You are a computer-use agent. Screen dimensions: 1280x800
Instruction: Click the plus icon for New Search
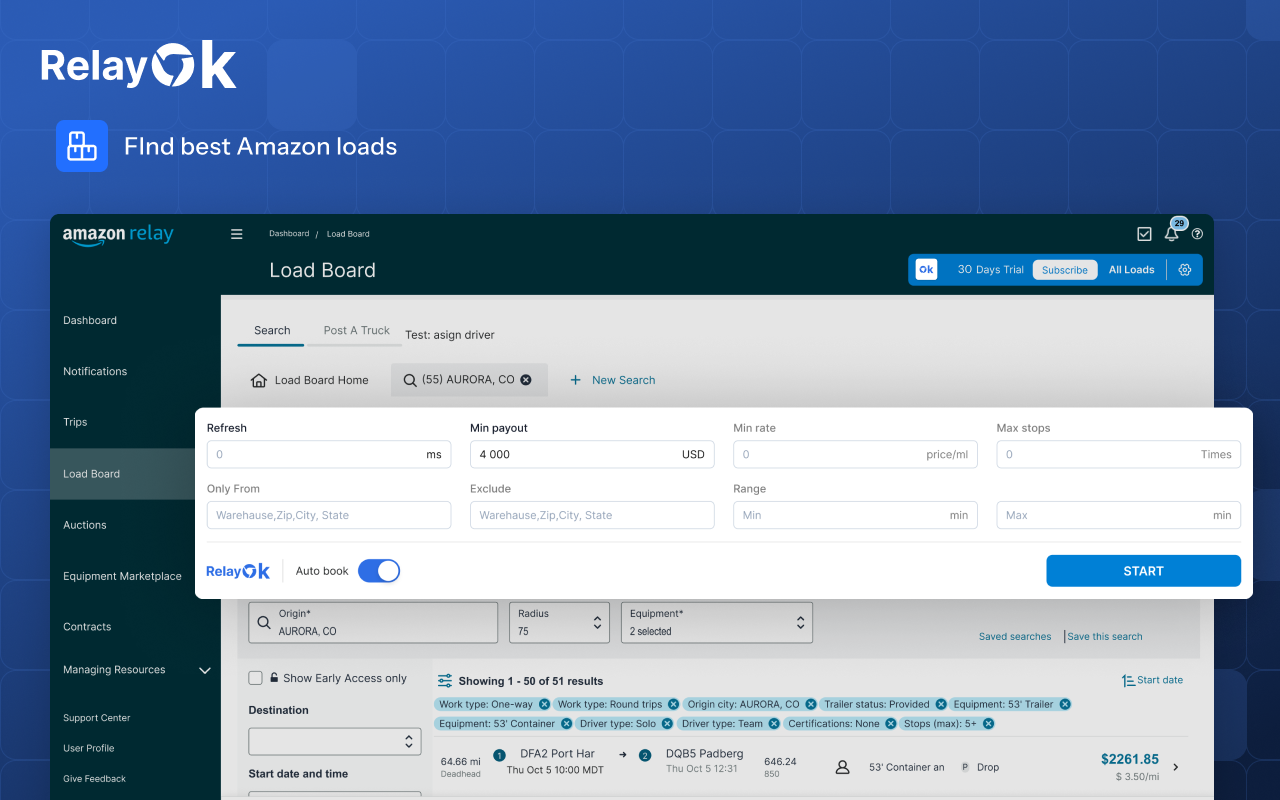575,380
